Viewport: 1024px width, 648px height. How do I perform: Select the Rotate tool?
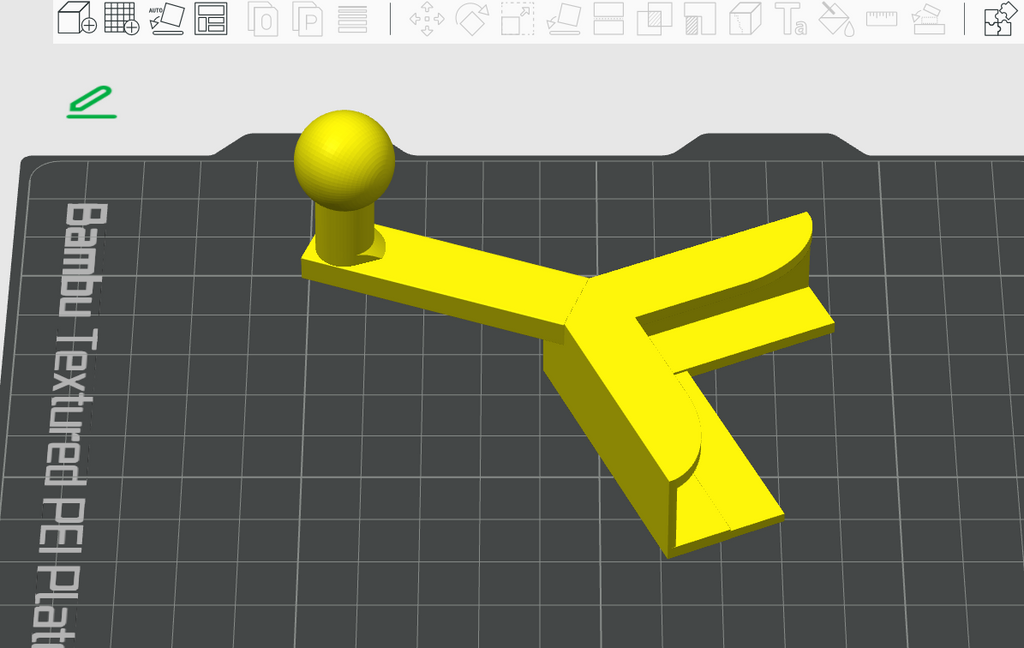tap(472, 18)
